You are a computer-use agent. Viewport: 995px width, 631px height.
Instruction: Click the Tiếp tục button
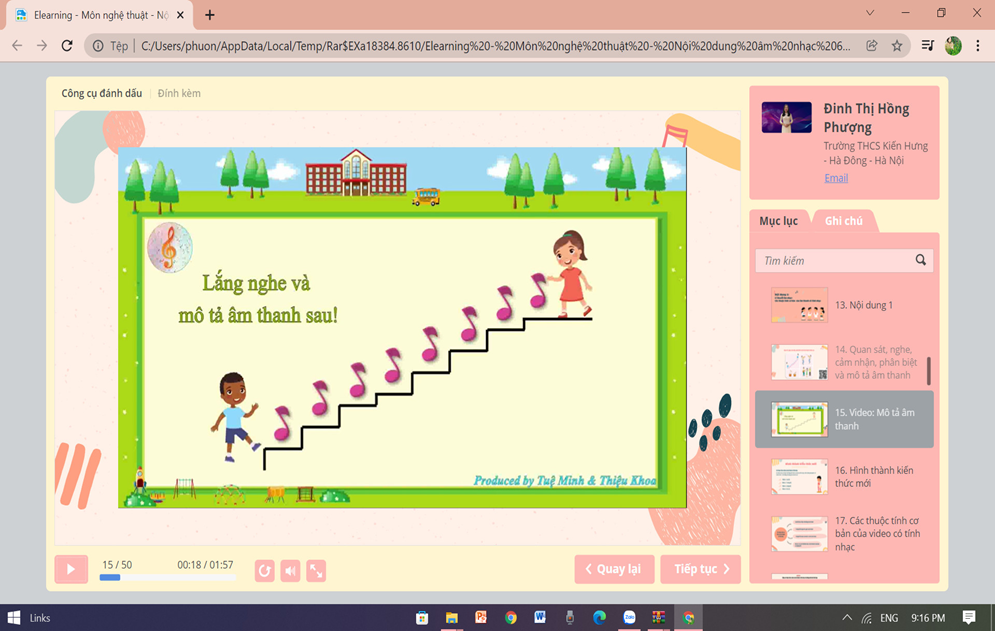coord(700,569)
